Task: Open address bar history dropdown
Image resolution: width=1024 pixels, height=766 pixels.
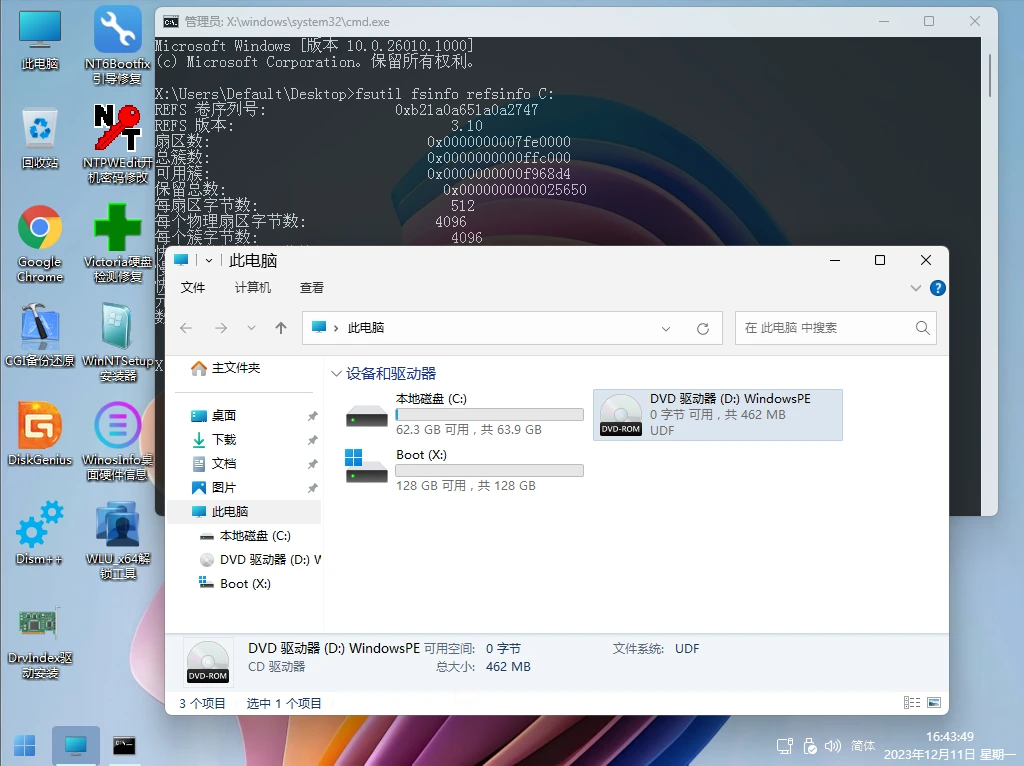Action: [665, 328]
